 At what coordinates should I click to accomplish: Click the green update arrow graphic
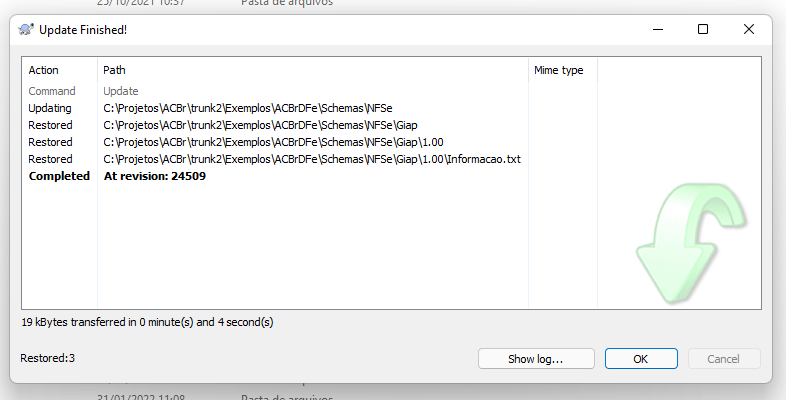pos(691,243)
